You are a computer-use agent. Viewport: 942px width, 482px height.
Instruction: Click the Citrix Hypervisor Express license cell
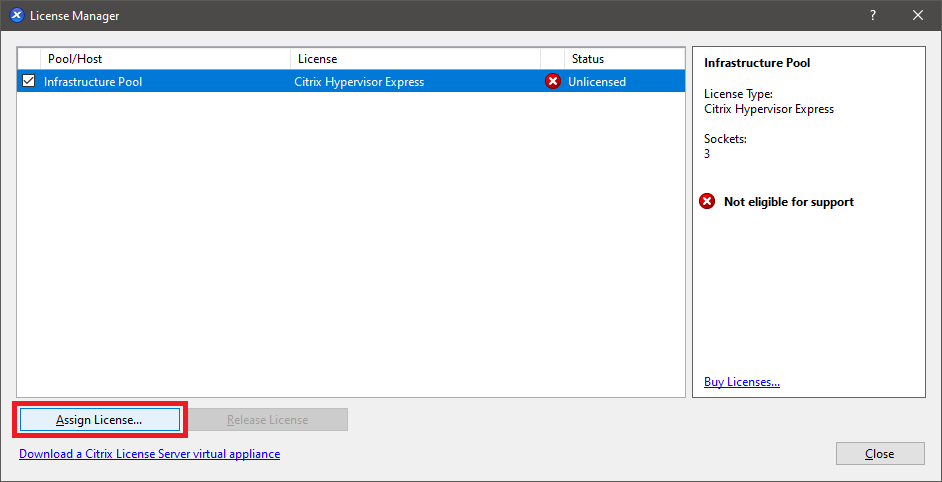coord(359,82)
